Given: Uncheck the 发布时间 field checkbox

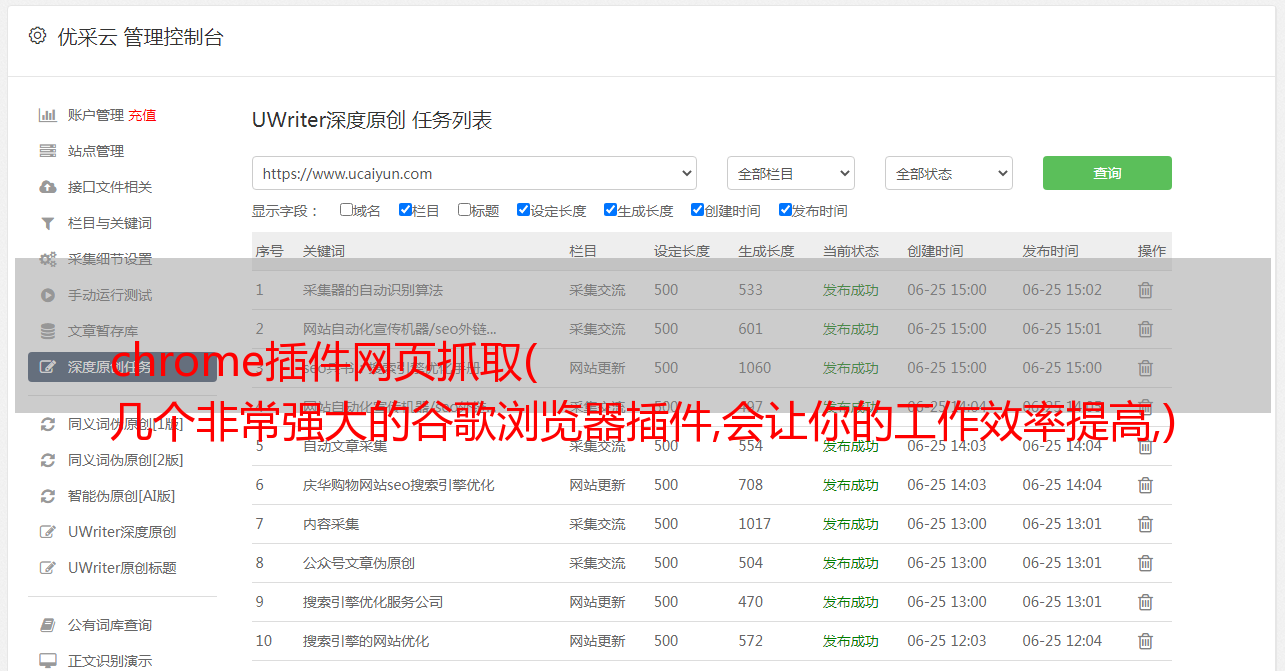Looking at the screenshot, I should coord(785,210).
